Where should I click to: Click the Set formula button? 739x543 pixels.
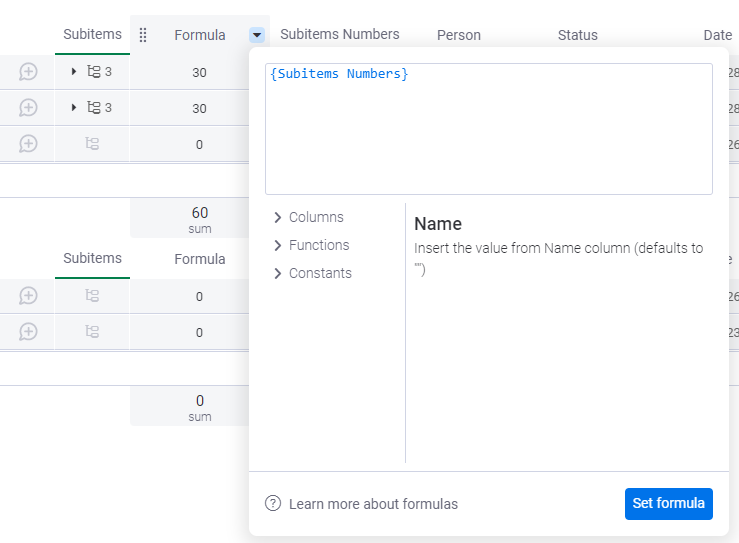point(668,504)
